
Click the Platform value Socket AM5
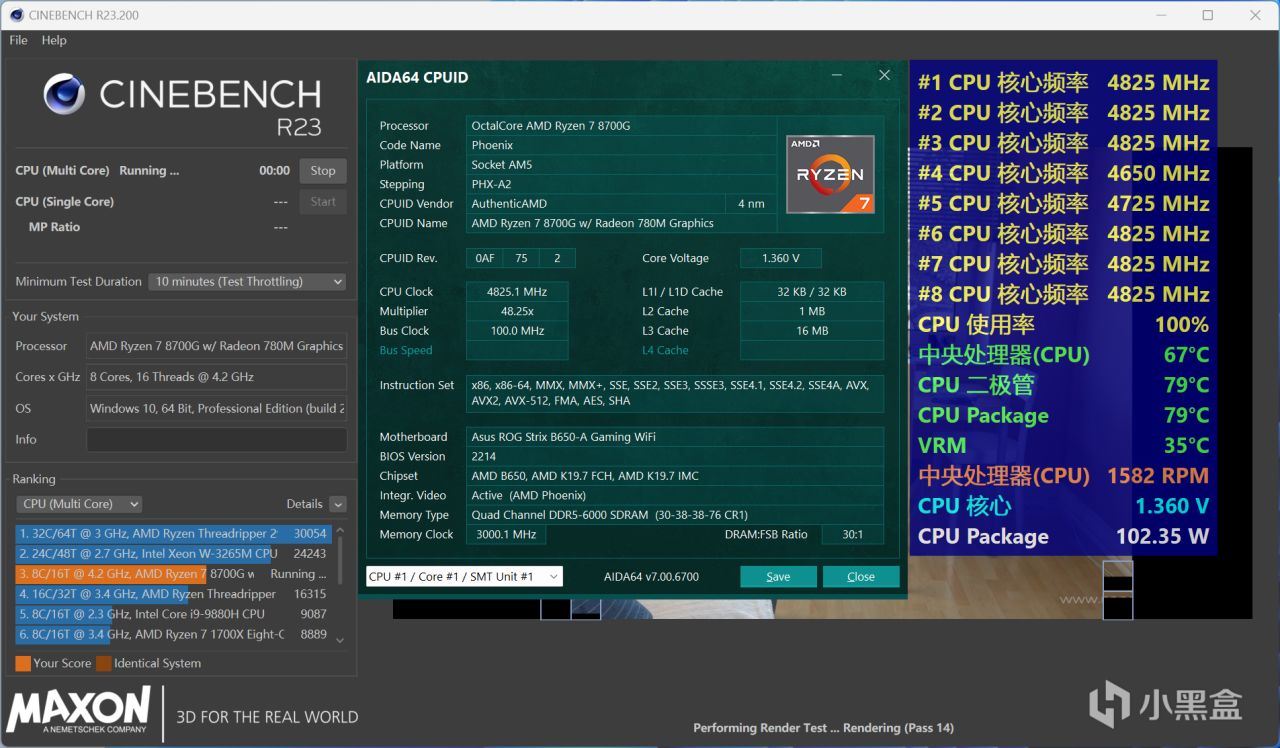click(621, 165)
